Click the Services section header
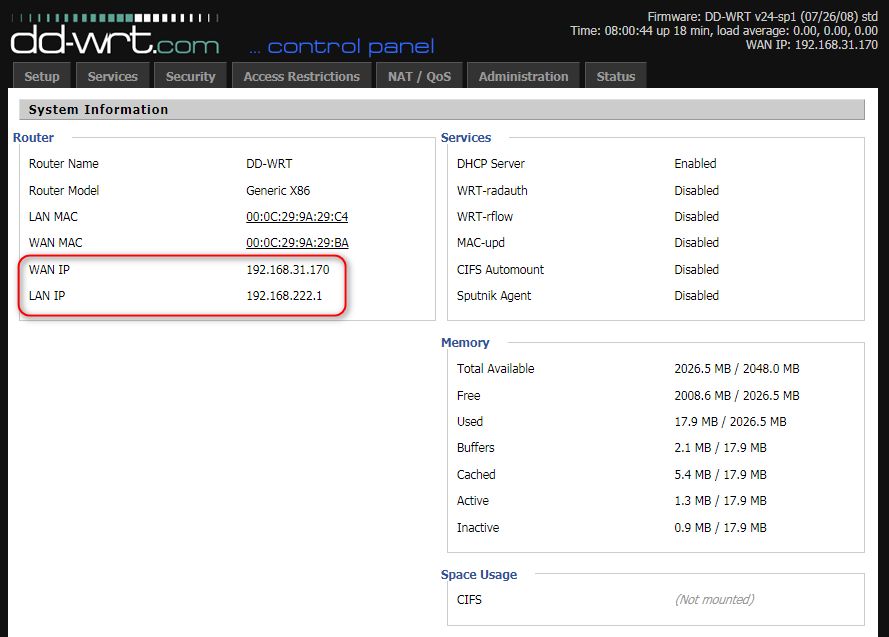 pyautogui.click(x=466, y=137)
